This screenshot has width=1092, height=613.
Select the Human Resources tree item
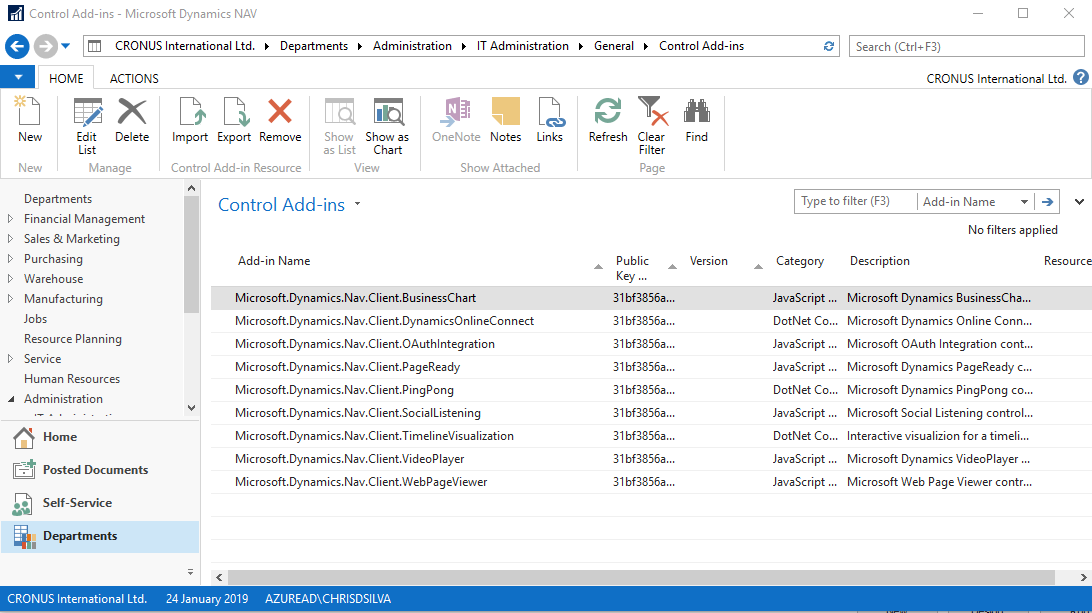tap(72, 379)
